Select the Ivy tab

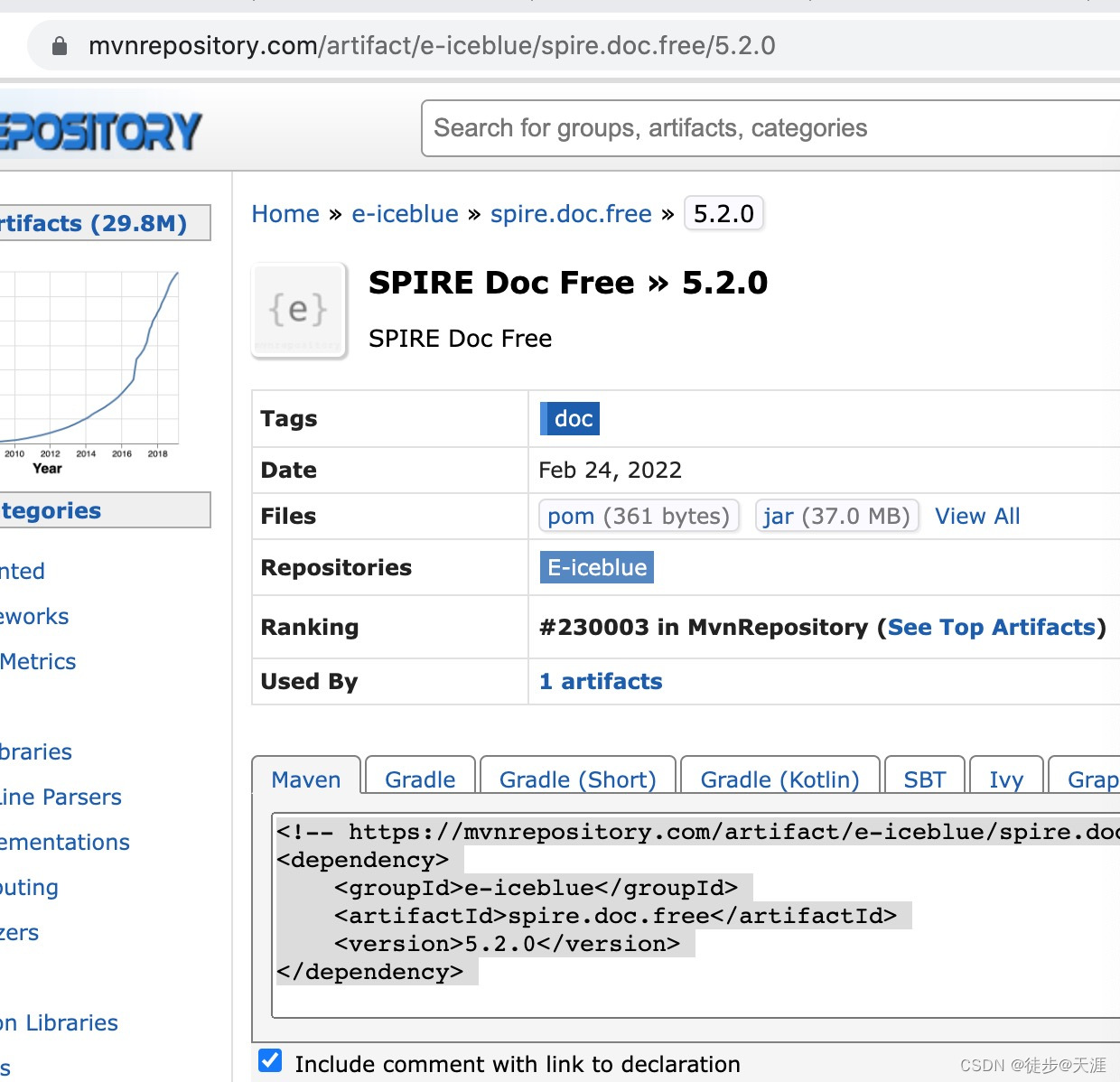(x=1005, y=779)
